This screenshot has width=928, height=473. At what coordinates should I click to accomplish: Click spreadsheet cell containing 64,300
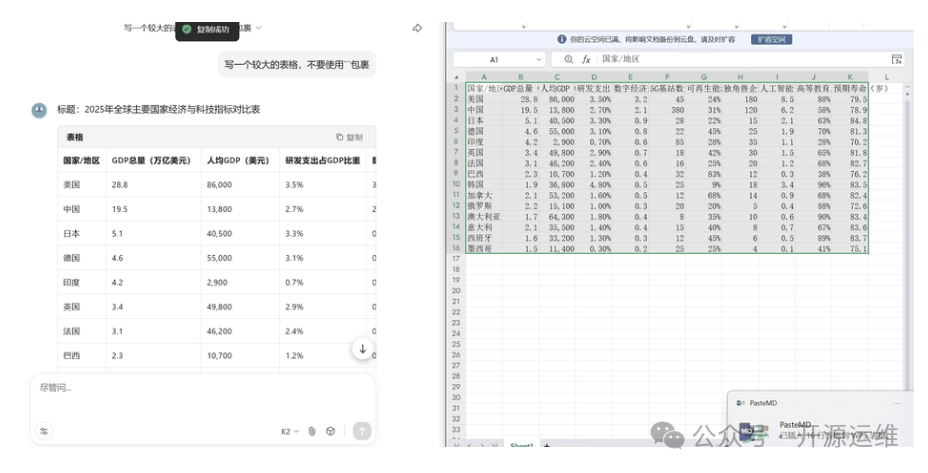tap(557, 217)
